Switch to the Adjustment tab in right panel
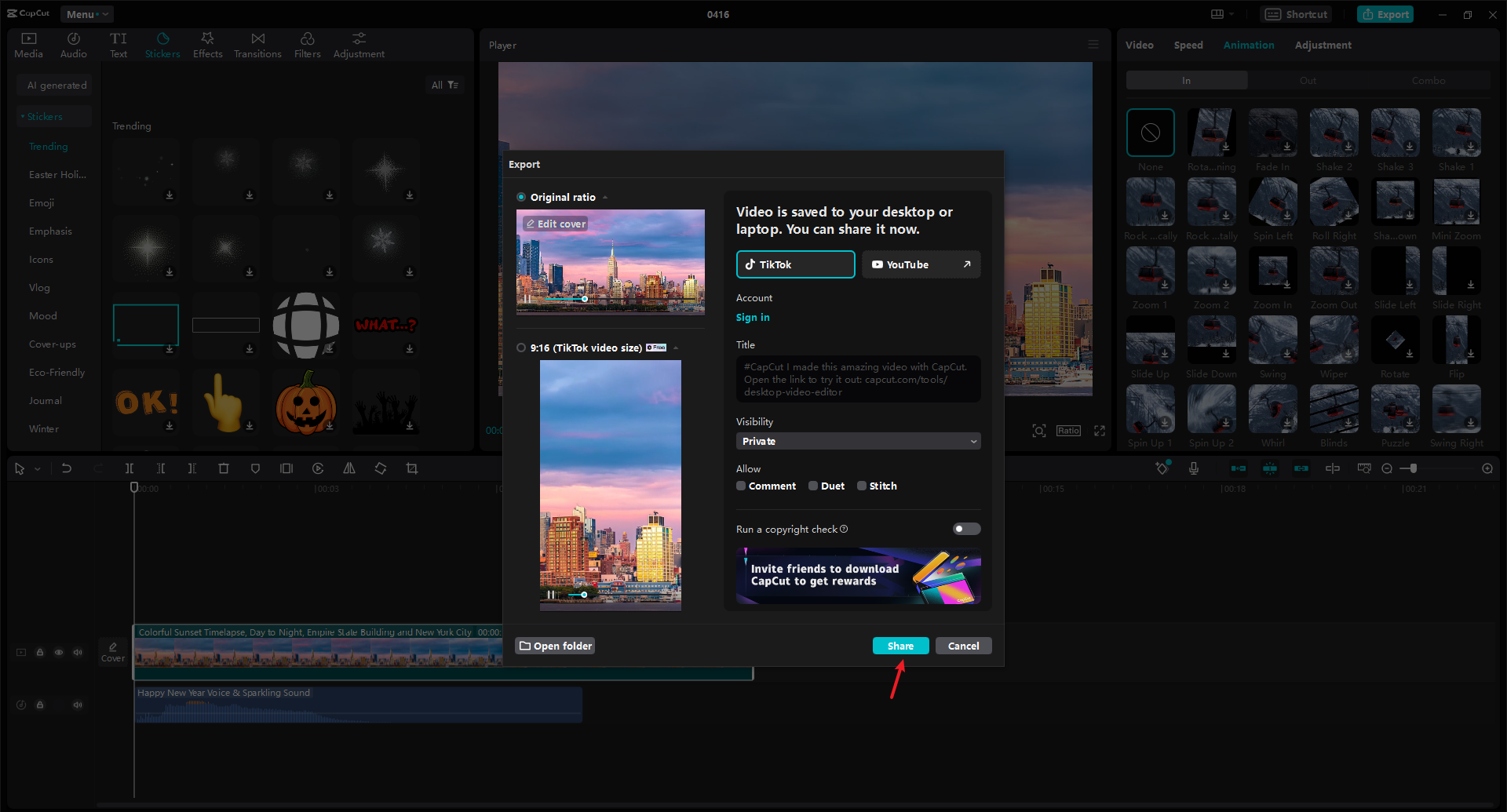 (1323, 45)
